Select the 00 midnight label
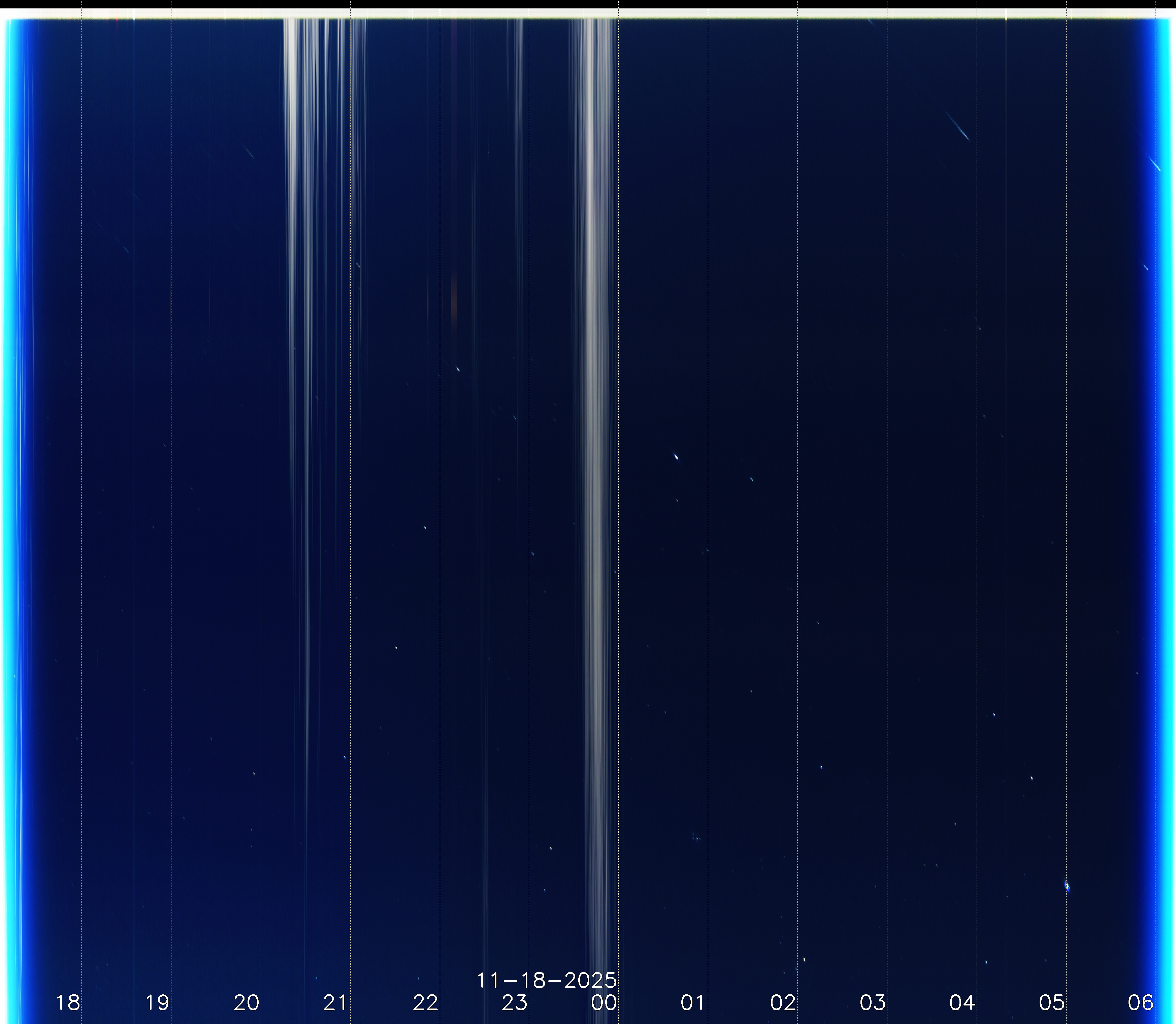 pyautogui.click(x=604, y=1002)
